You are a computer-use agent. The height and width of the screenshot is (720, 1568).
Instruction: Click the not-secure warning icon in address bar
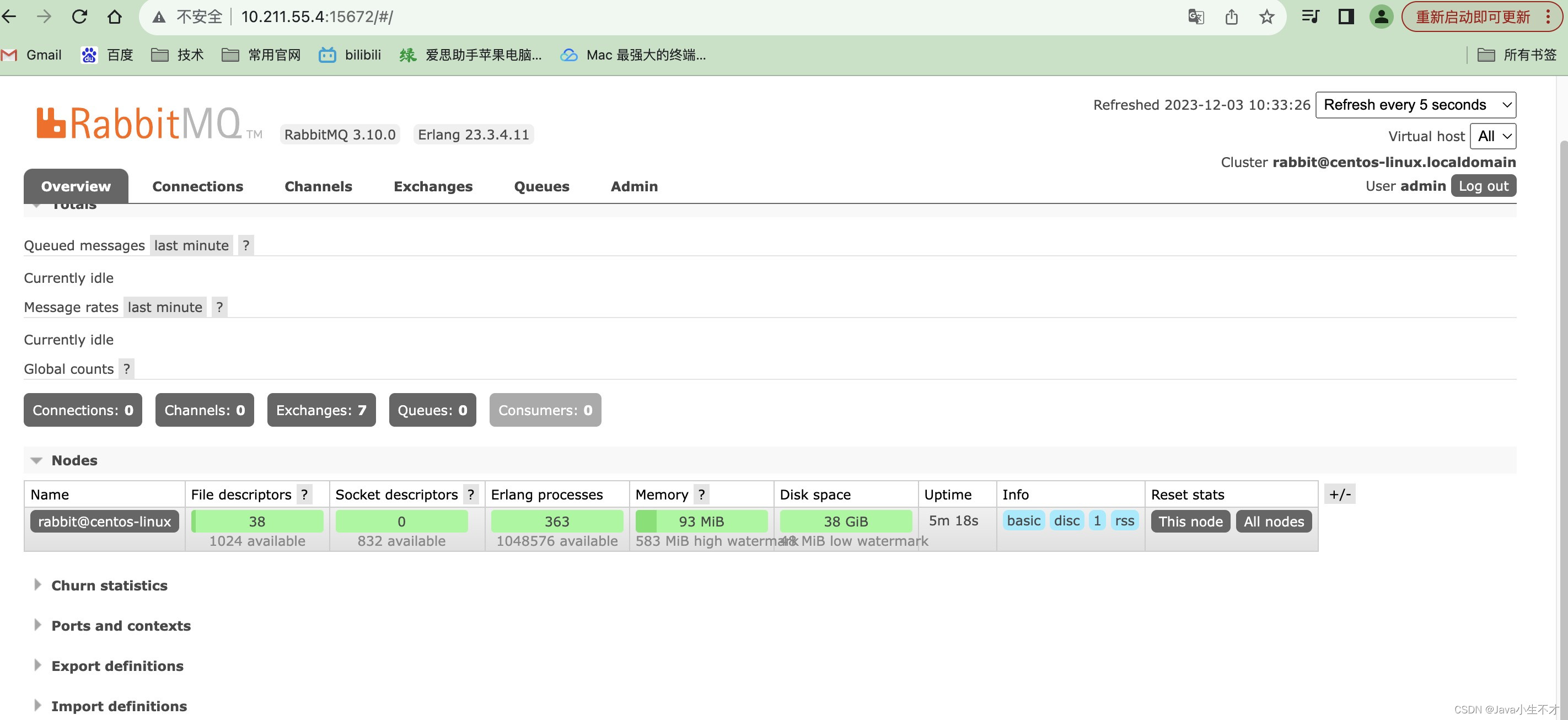(x=159, y=17)
